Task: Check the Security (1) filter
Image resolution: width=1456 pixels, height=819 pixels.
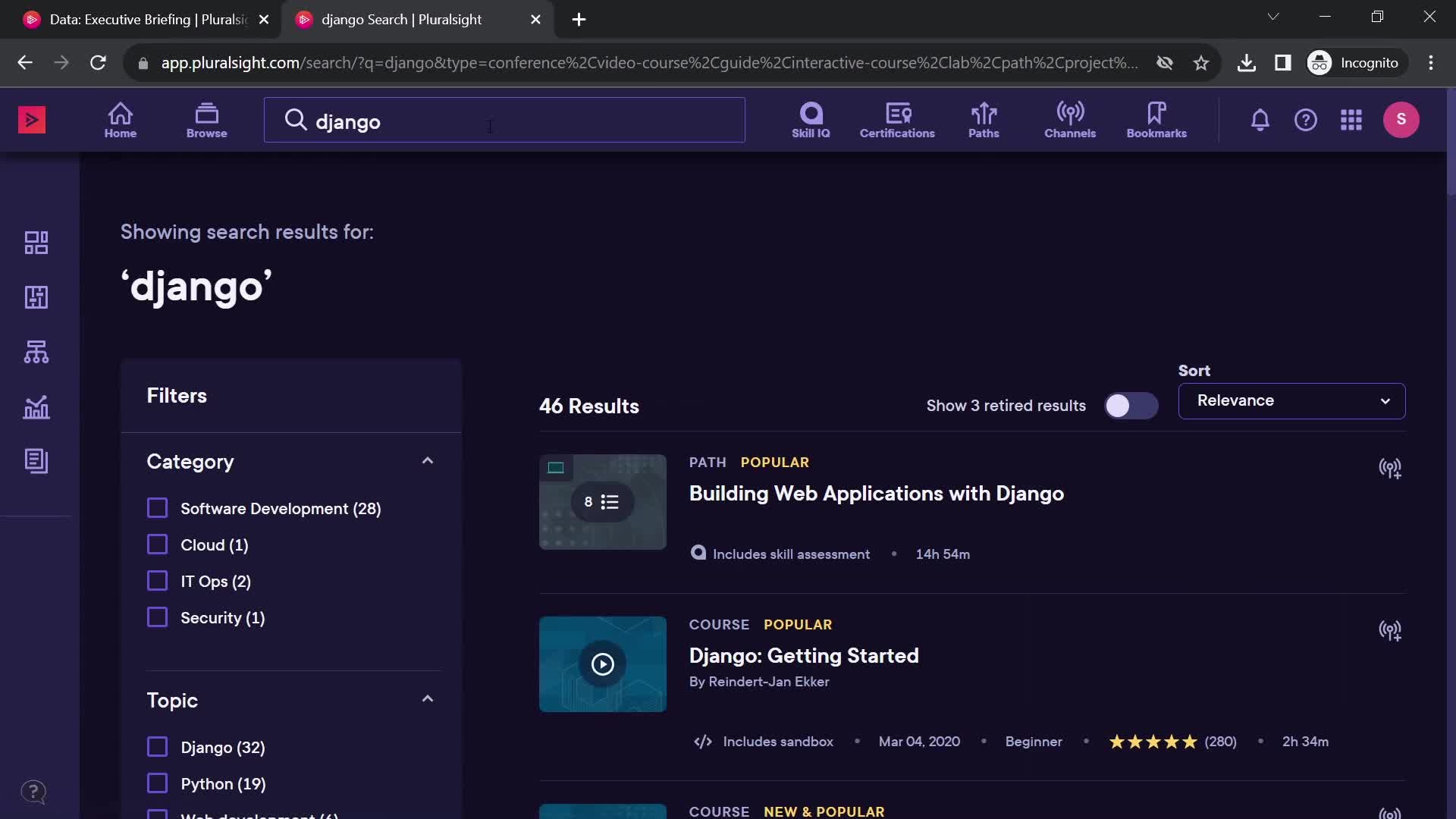Action: click(x=157, y=617)
